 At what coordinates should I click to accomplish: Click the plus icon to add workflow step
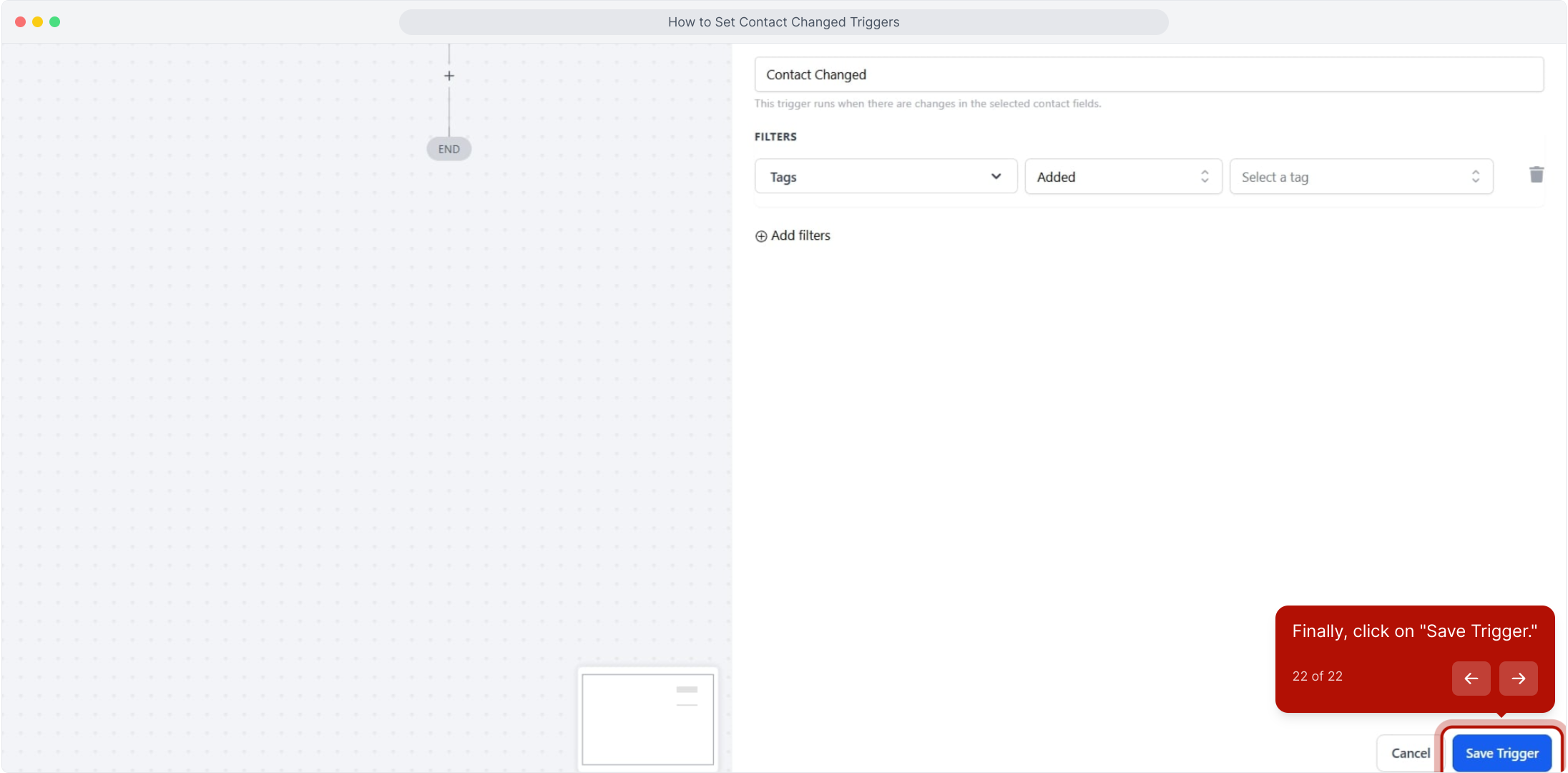[x=449, y=76]
